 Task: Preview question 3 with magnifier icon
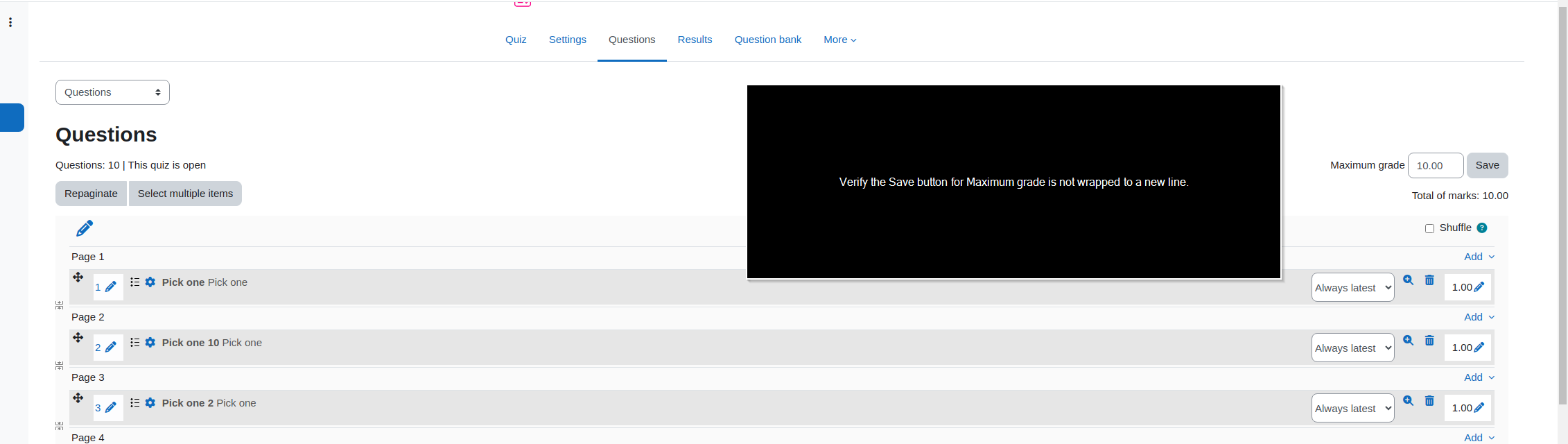point(1408,401)
